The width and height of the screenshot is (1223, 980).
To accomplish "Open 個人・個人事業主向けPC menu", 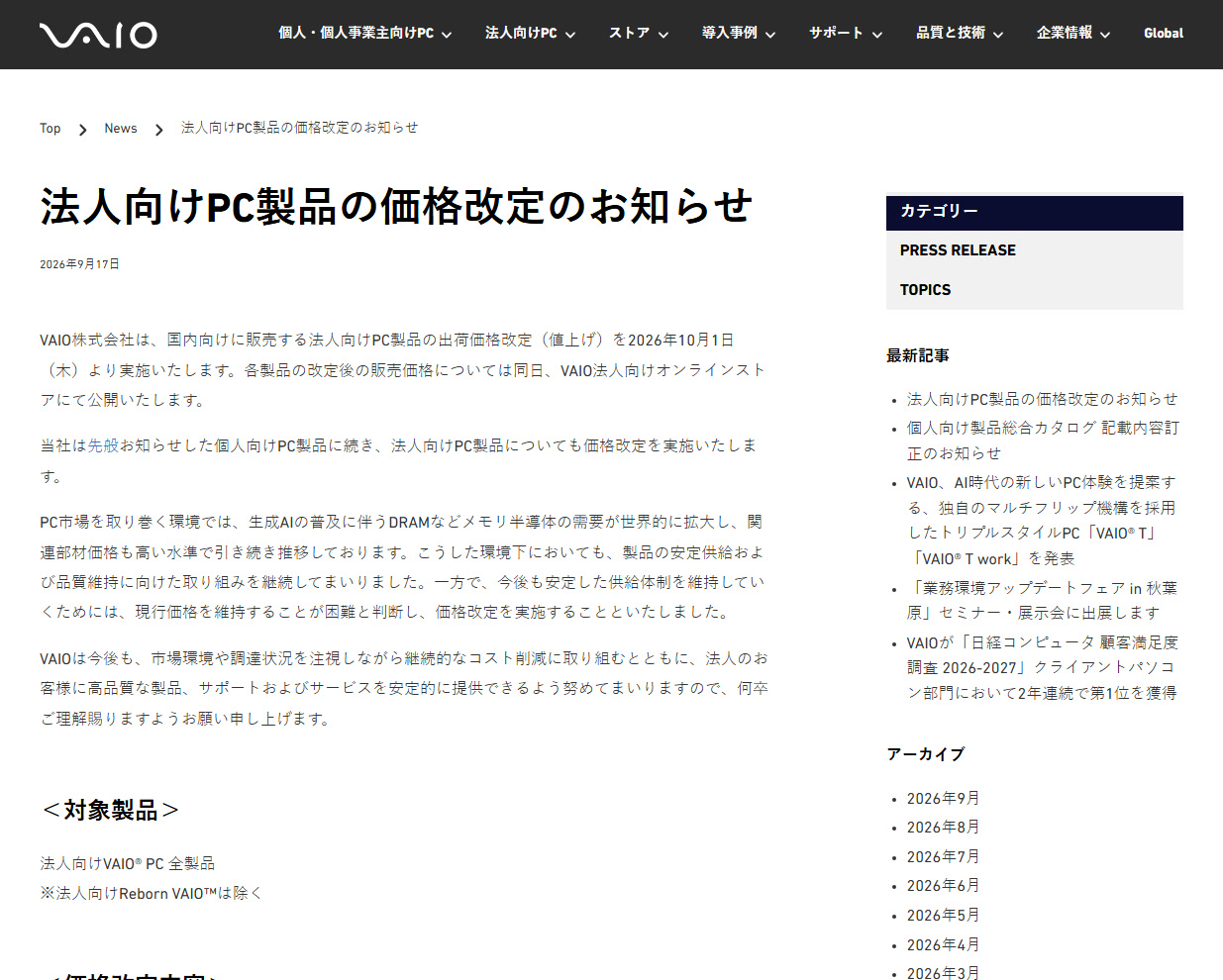I will pos(356,33).
